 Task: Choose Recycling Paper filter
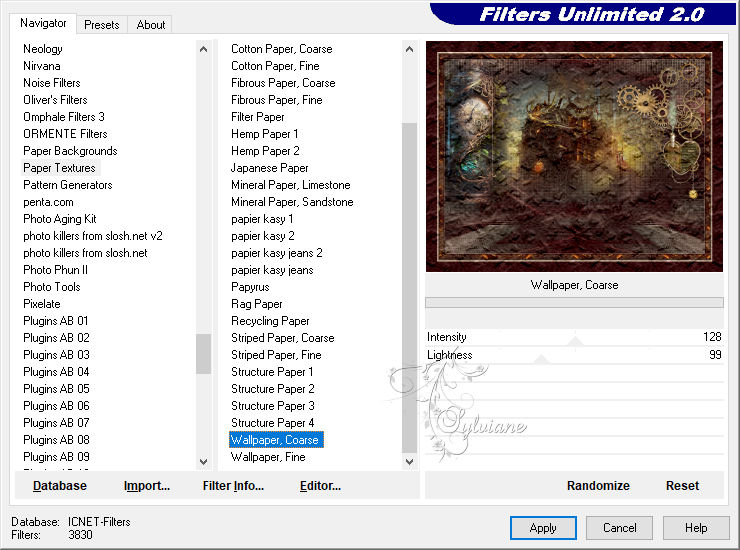(270, 321)
